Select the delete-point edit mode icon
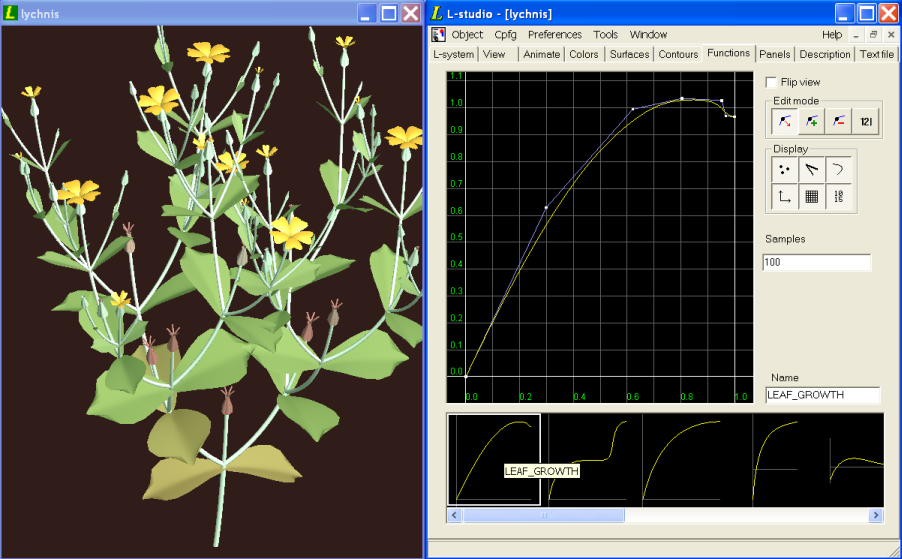The width and height of the screenshot is (902, 559). point(838,121)
